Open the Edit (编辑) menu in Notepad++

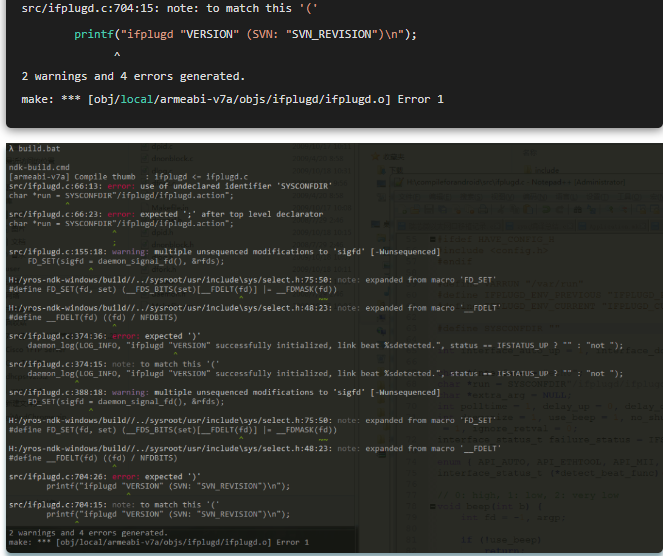(438, 197)
